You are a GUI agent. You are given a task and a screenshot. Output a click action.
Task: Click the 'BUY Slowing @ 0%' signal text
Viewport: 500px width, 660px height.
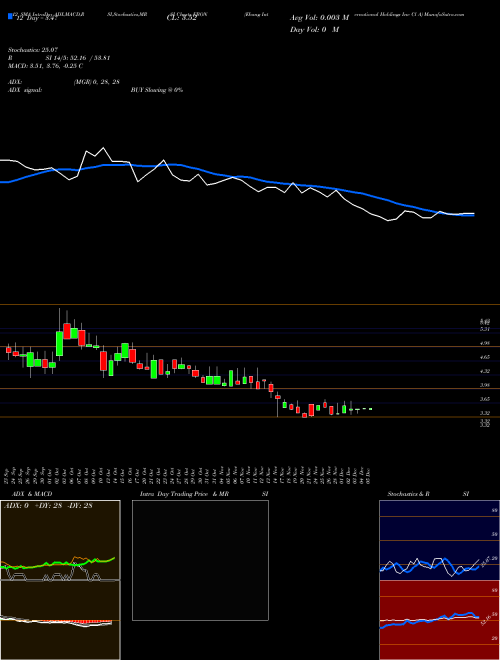pyautogui.click(x=157, y=90)
